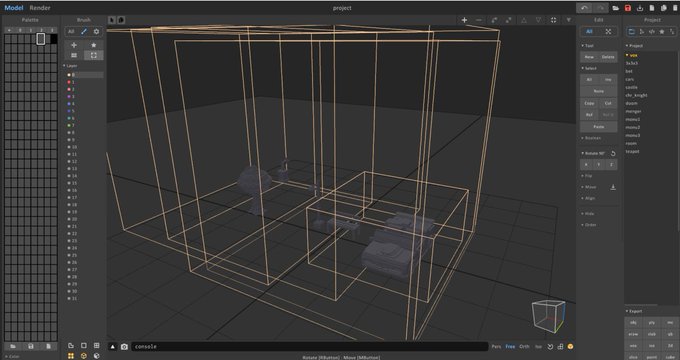Expand the Align section
Viewport: 680px width, 360px height.
click(x=588, y=198)
